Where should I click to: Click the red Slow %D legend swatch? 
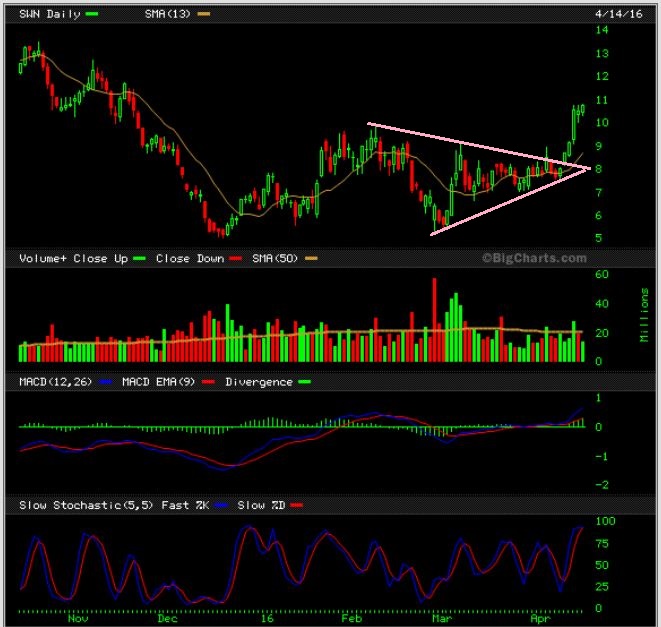297,505
